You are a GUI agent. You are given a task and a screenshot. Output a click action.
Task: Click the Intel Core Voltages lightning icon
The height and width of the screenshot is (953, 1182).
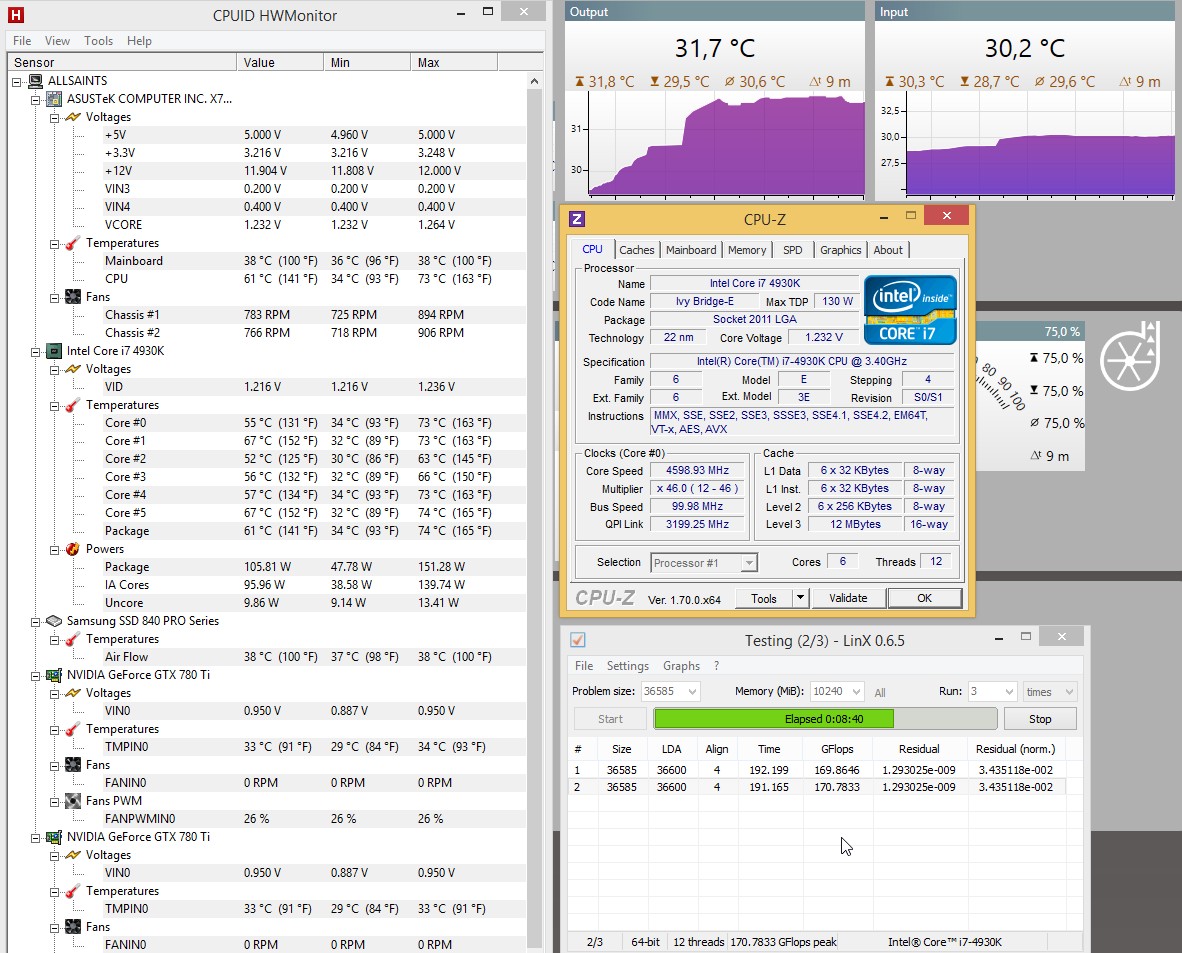72,369
